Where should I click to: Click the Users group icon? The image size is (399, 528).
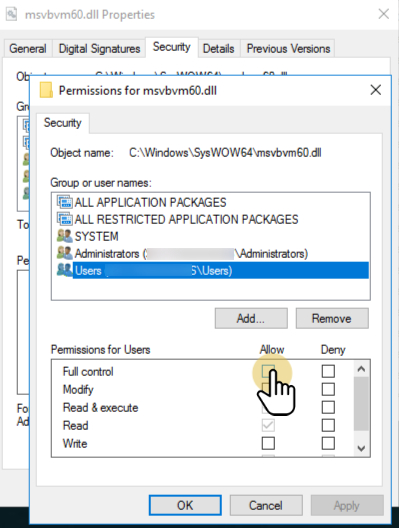coord(64,270)
